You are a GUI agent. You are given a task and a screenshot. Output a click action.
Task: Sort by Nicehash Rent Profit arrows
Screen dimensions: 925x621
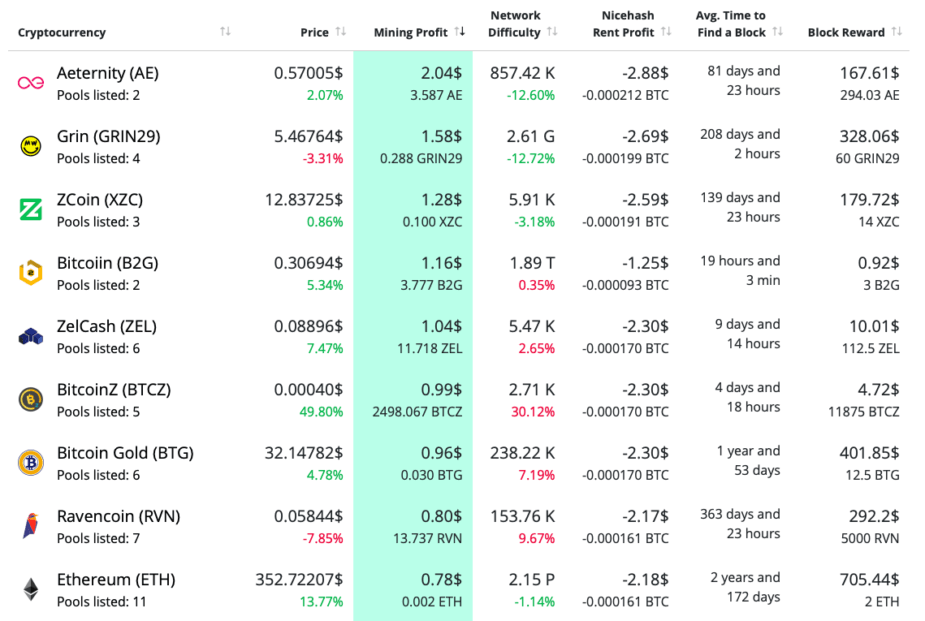(666, 32)
